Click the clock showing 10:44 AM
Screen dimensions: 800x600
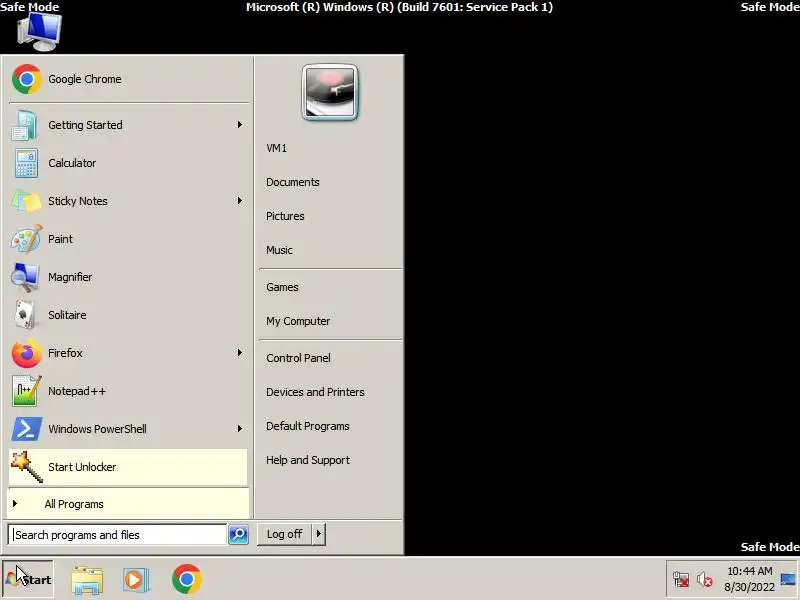[749, 571]
